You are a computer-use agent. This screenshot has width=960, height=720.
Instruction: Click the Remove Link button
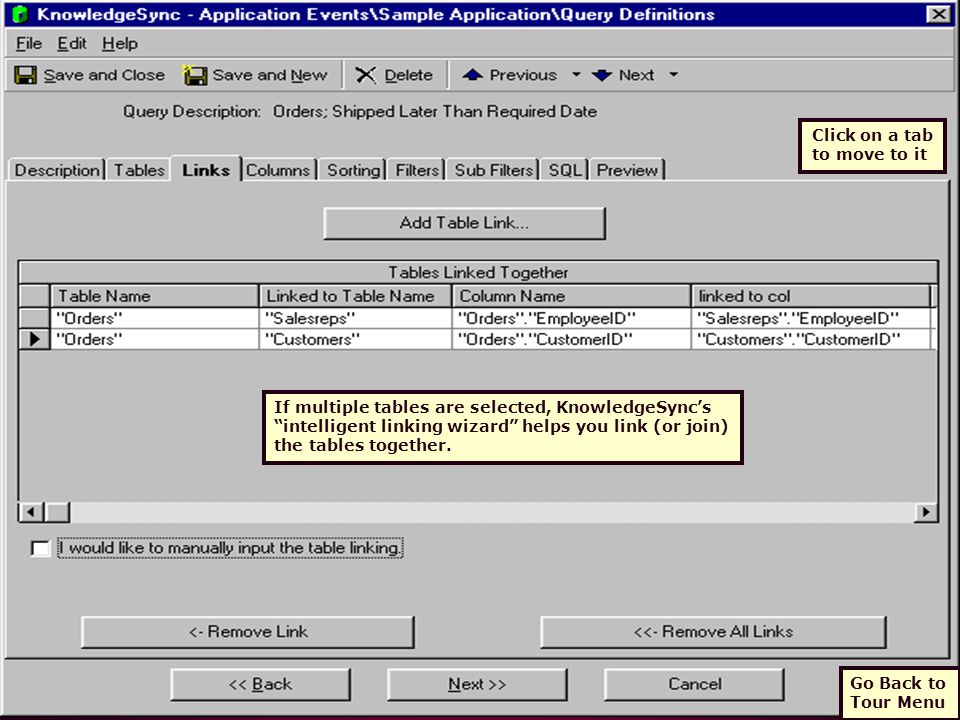[x=248, y=632]
